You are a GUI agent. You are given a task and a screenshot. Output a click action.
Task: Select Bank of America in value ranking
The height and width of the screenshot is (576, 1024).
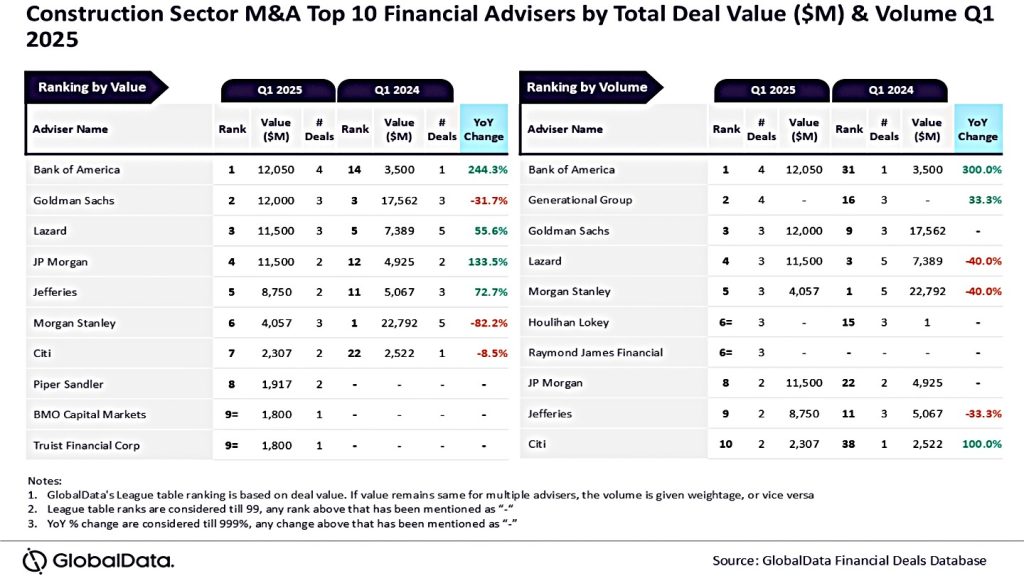pyautogui.click(x=76, y=170)
